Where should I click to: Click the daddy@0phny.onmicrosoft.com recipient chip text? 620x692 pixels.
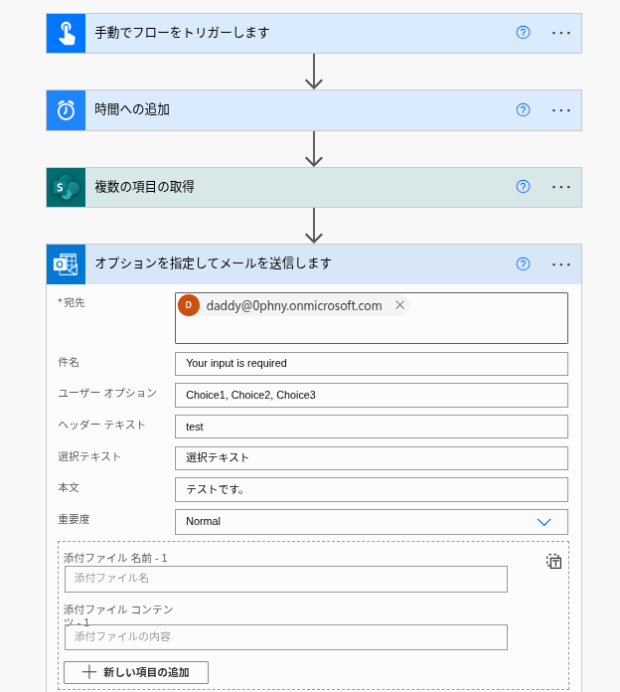coord(294,305)
